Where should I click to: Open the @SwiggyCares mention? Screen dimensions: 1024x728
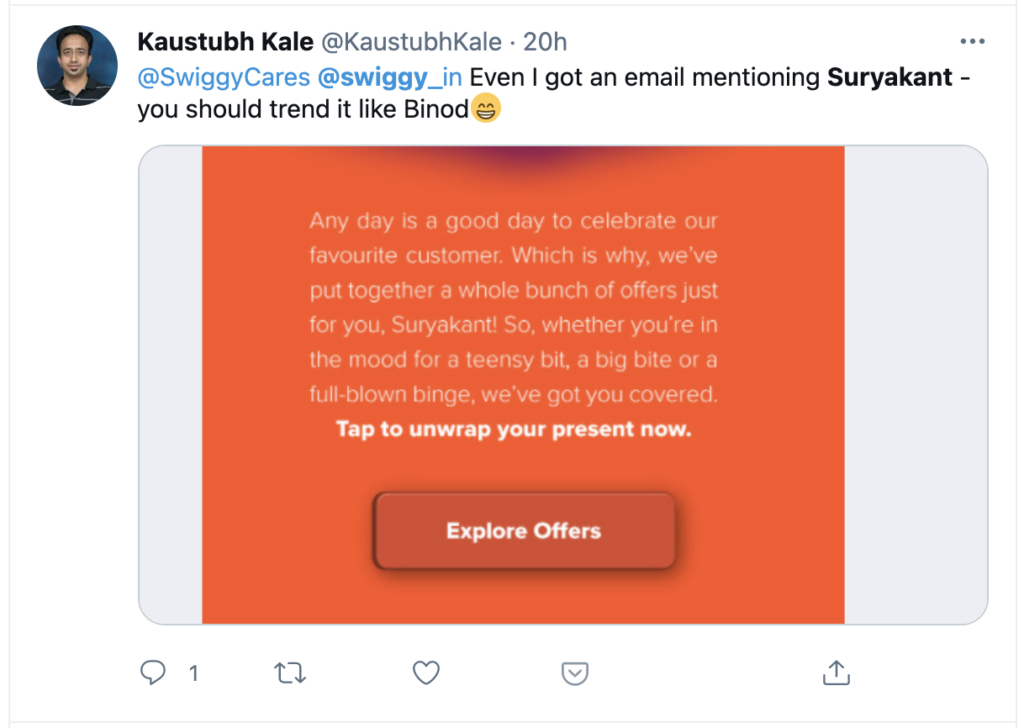pos(224,77)
